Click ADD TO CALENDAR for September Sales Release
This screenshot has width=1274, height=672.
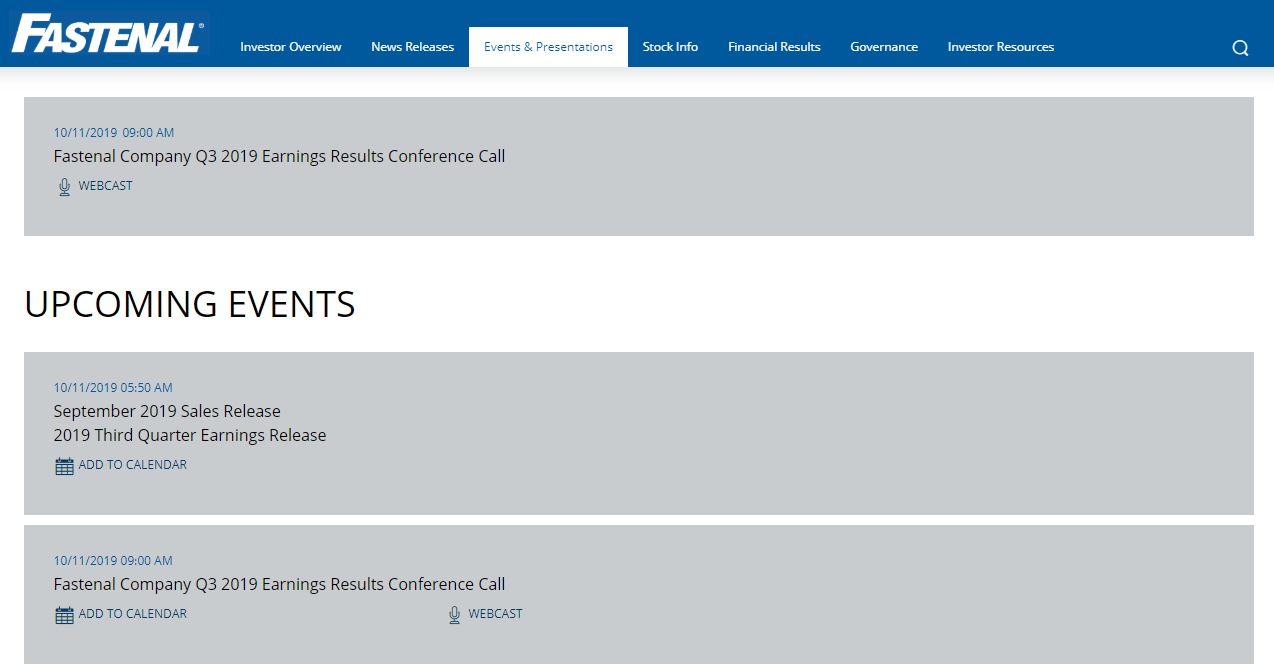point(133,465)
